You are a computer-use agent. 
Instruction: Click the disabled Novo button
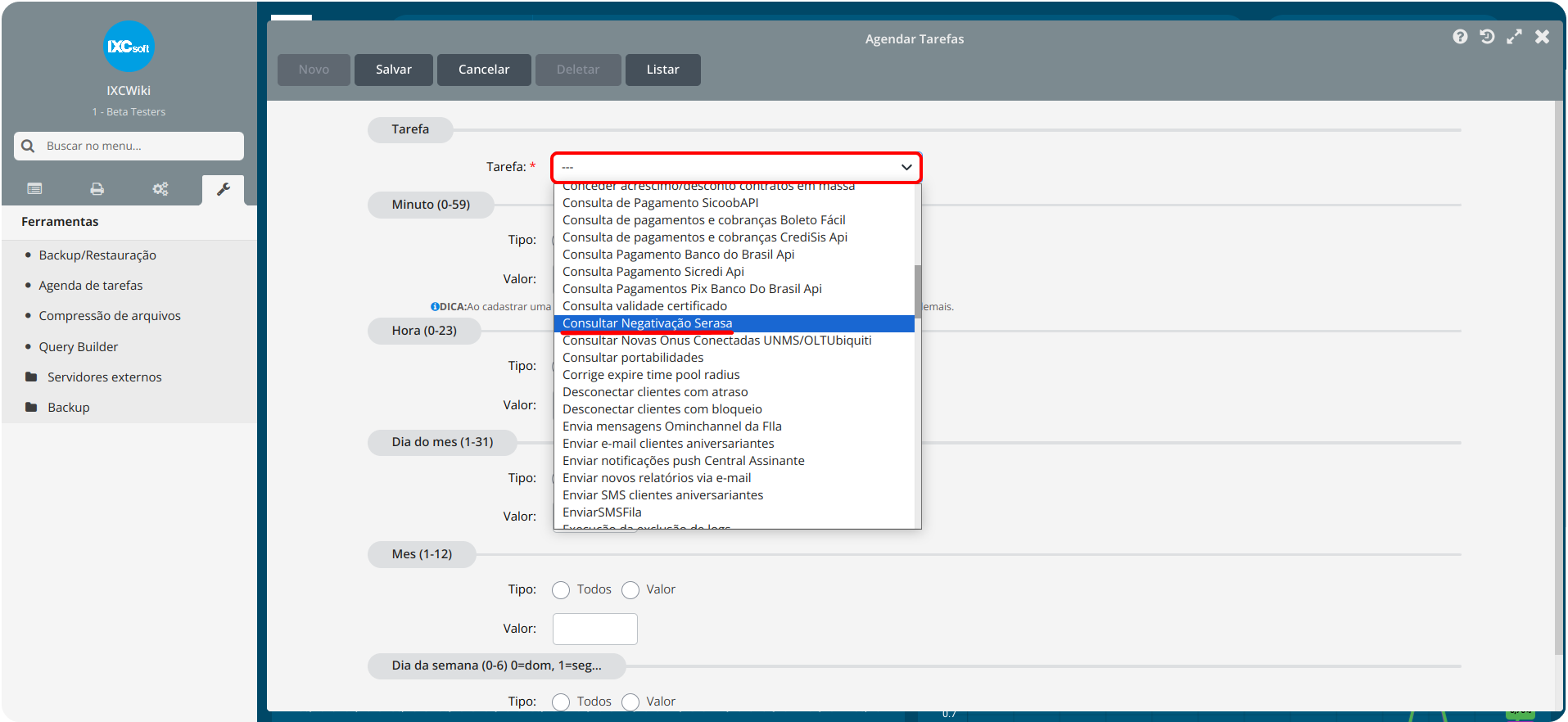(x=314, y=70)
